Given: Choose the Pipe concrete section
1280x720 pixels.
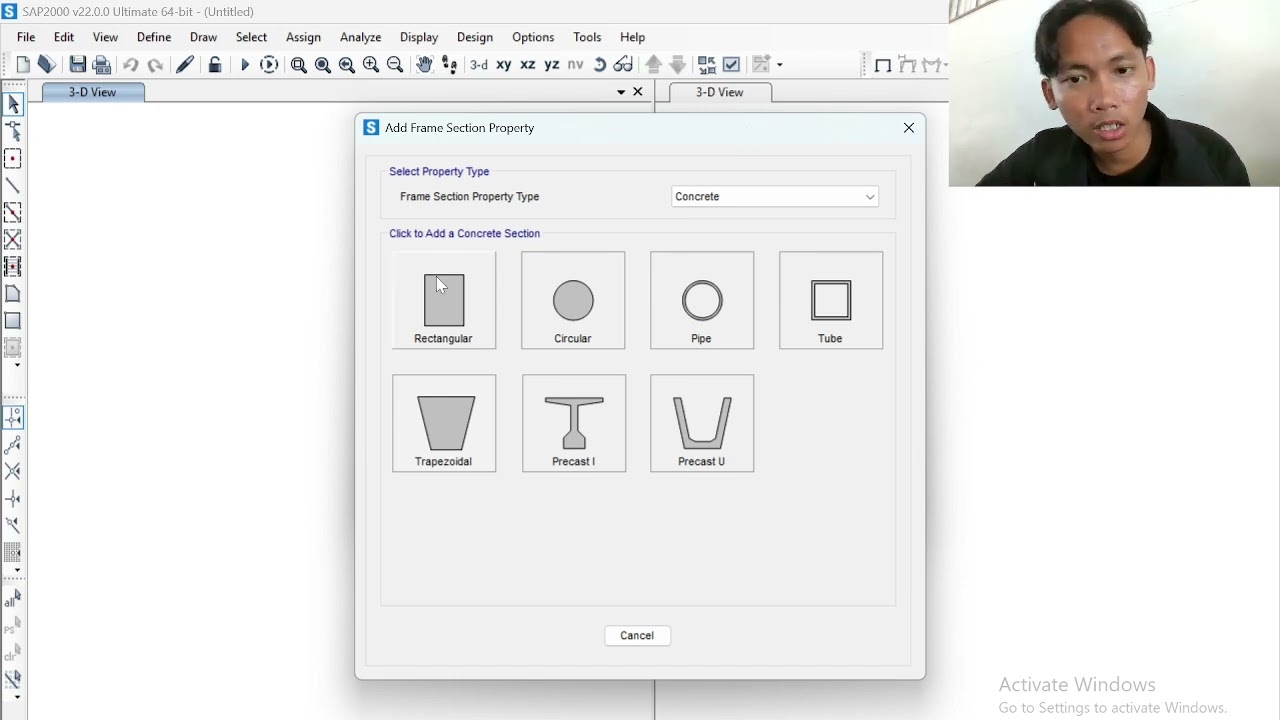Looking at the screenshot, I should coord(702,300).
